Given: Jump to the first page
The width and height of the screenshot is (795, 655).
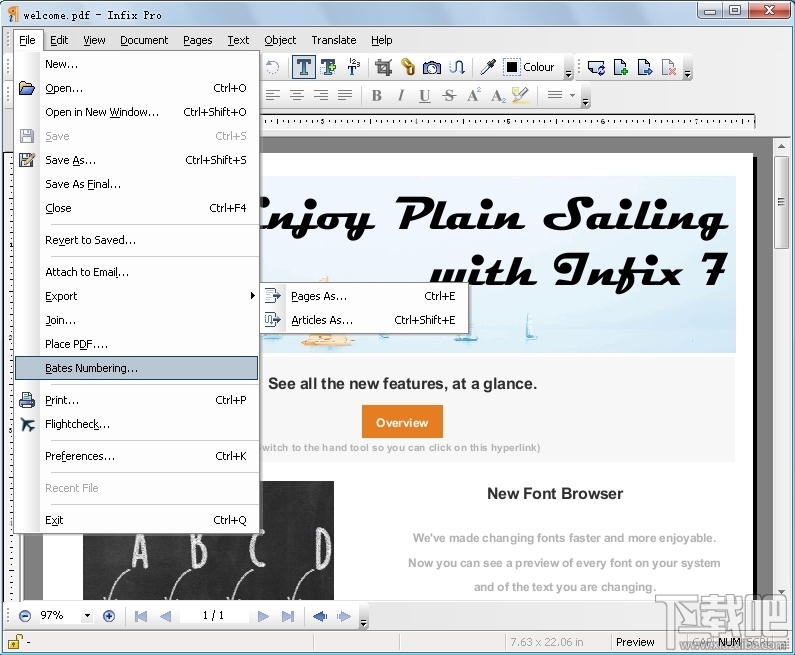Looking at the screenshot, I should [140, 616].
